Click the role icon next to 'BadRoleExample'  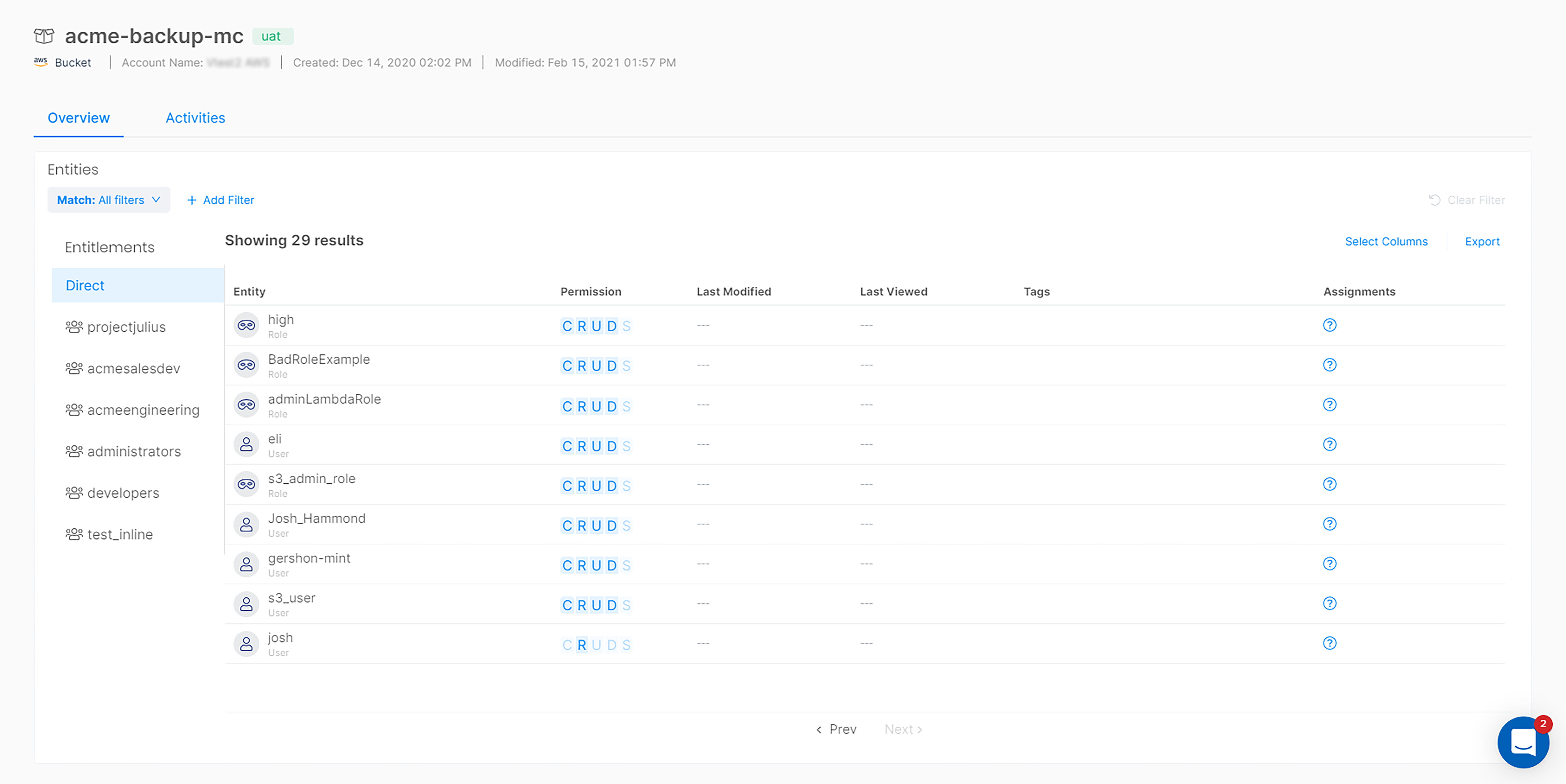coord(247,364)
